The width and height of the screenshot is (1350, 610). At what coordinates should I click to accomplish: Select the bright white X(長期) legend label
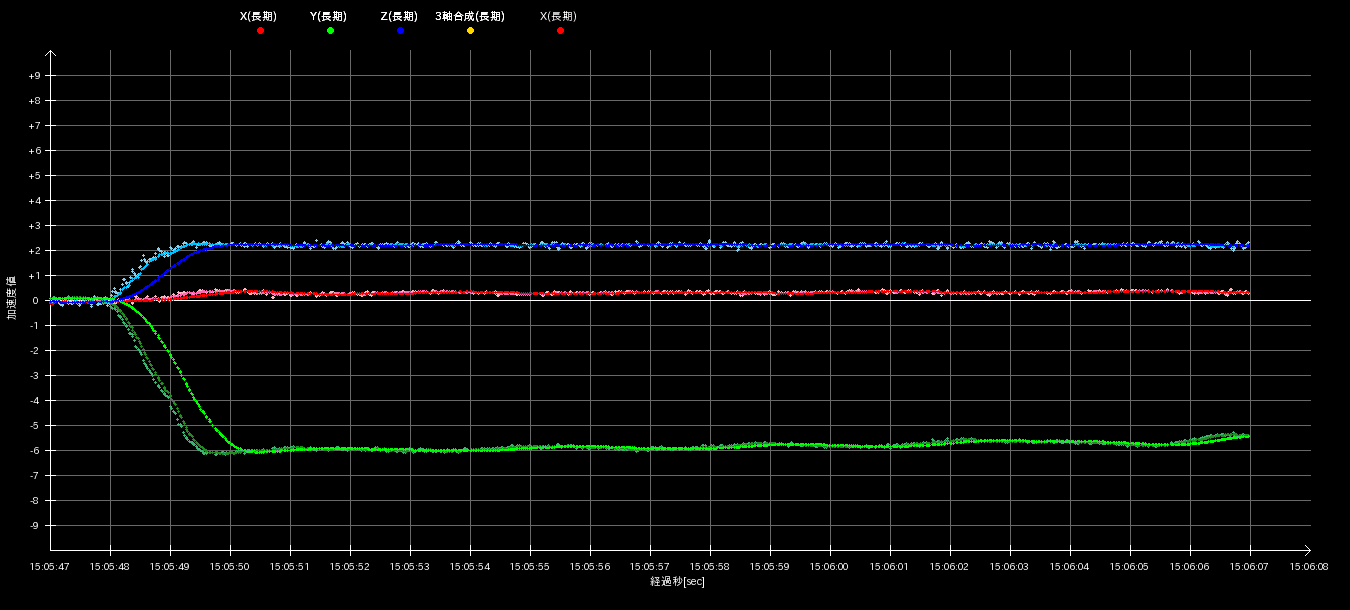[259, 17]
